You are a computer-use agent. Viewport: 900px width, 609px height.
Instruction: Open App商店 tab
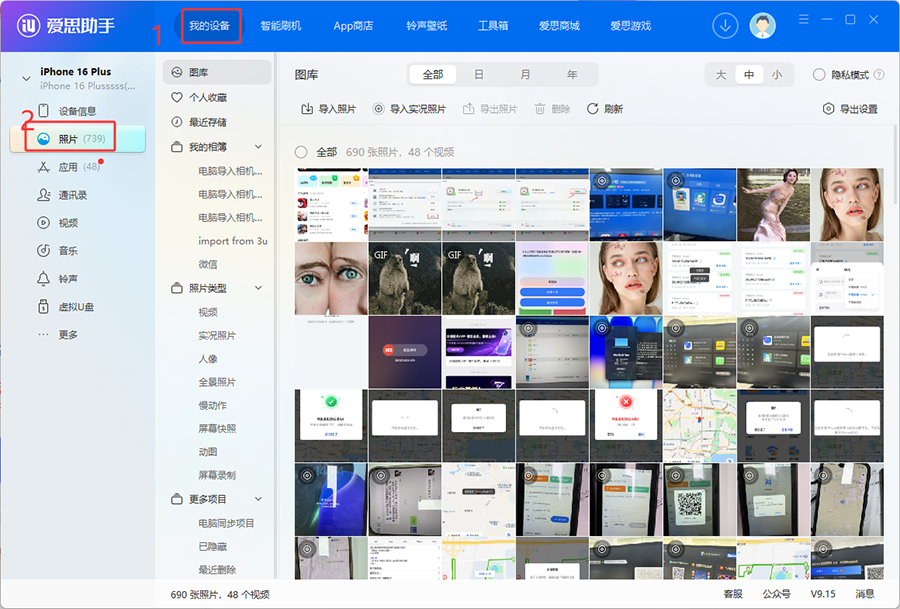point(353,26)
